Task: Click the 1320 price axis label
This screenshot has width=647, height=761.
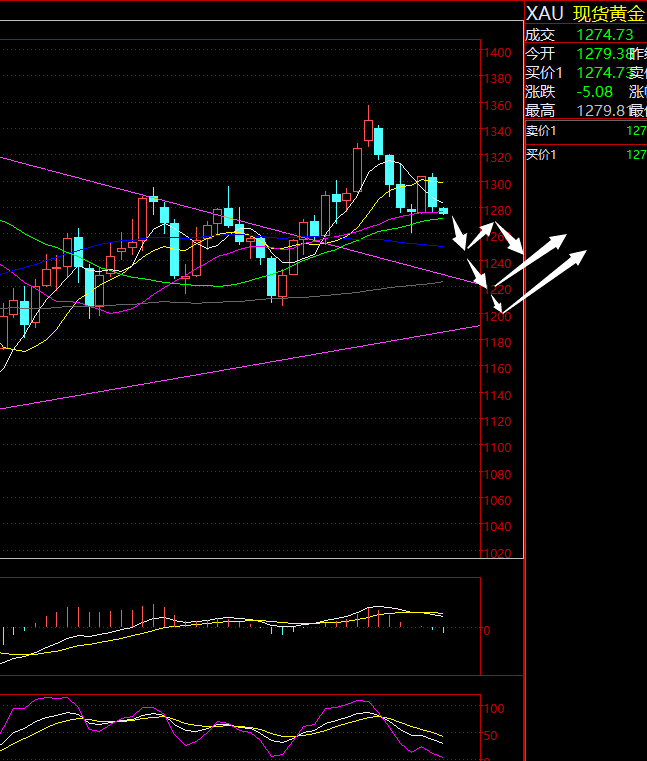Action: point(498,158)
